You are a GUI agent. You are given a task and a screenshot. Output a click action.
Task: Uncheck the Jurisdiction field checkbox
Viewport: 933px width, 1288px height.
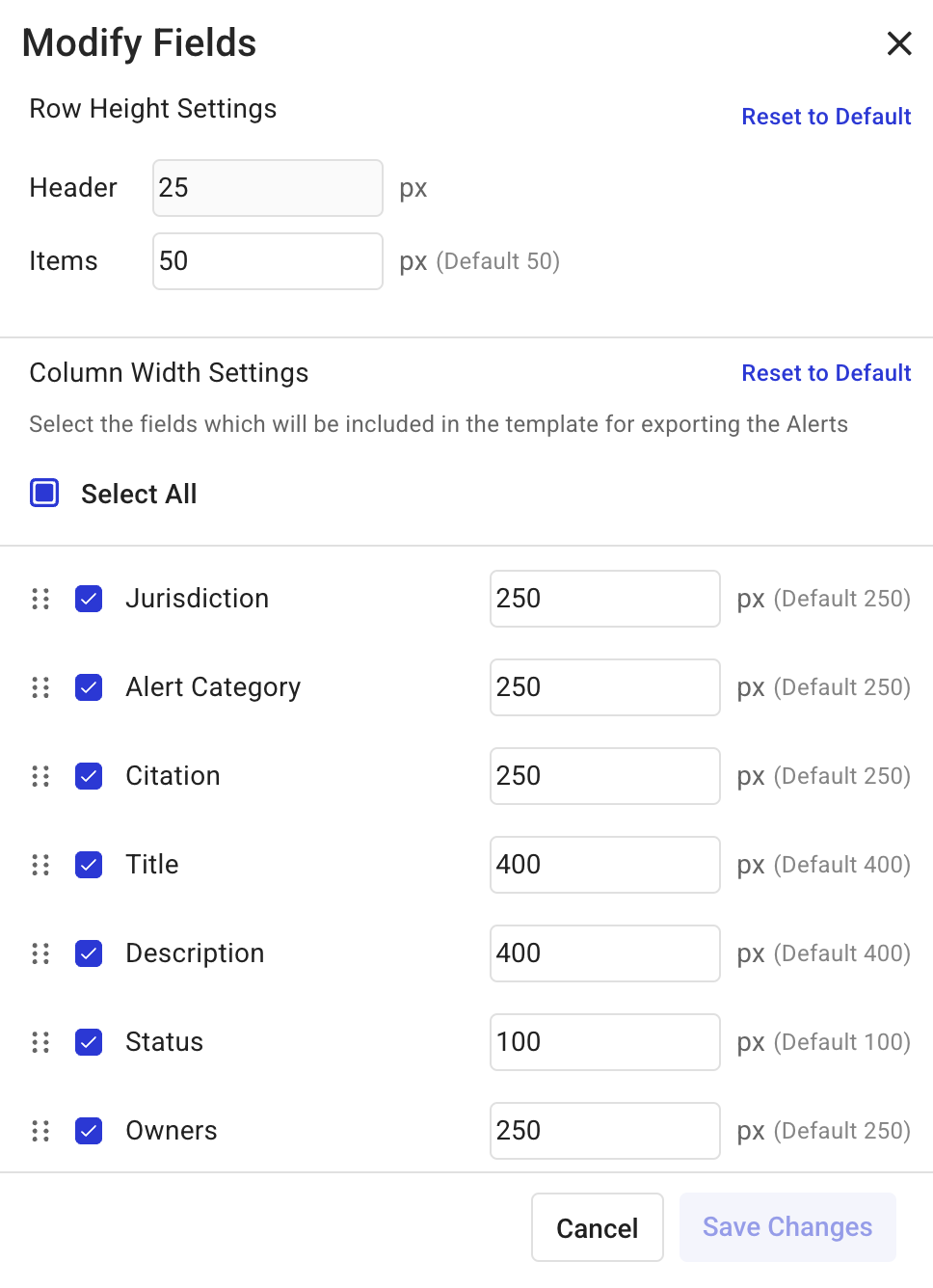coord(89,599)
